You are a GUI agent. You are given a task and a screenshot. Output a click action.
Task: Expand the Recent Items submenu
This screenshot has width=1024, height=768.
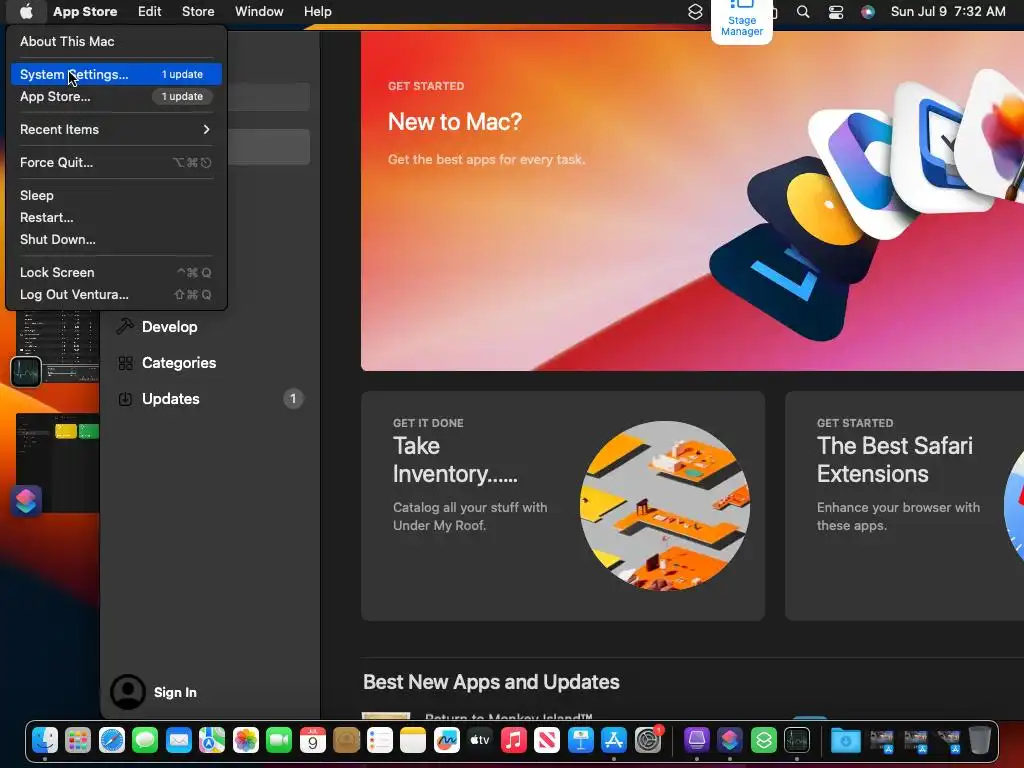(116, 129)
